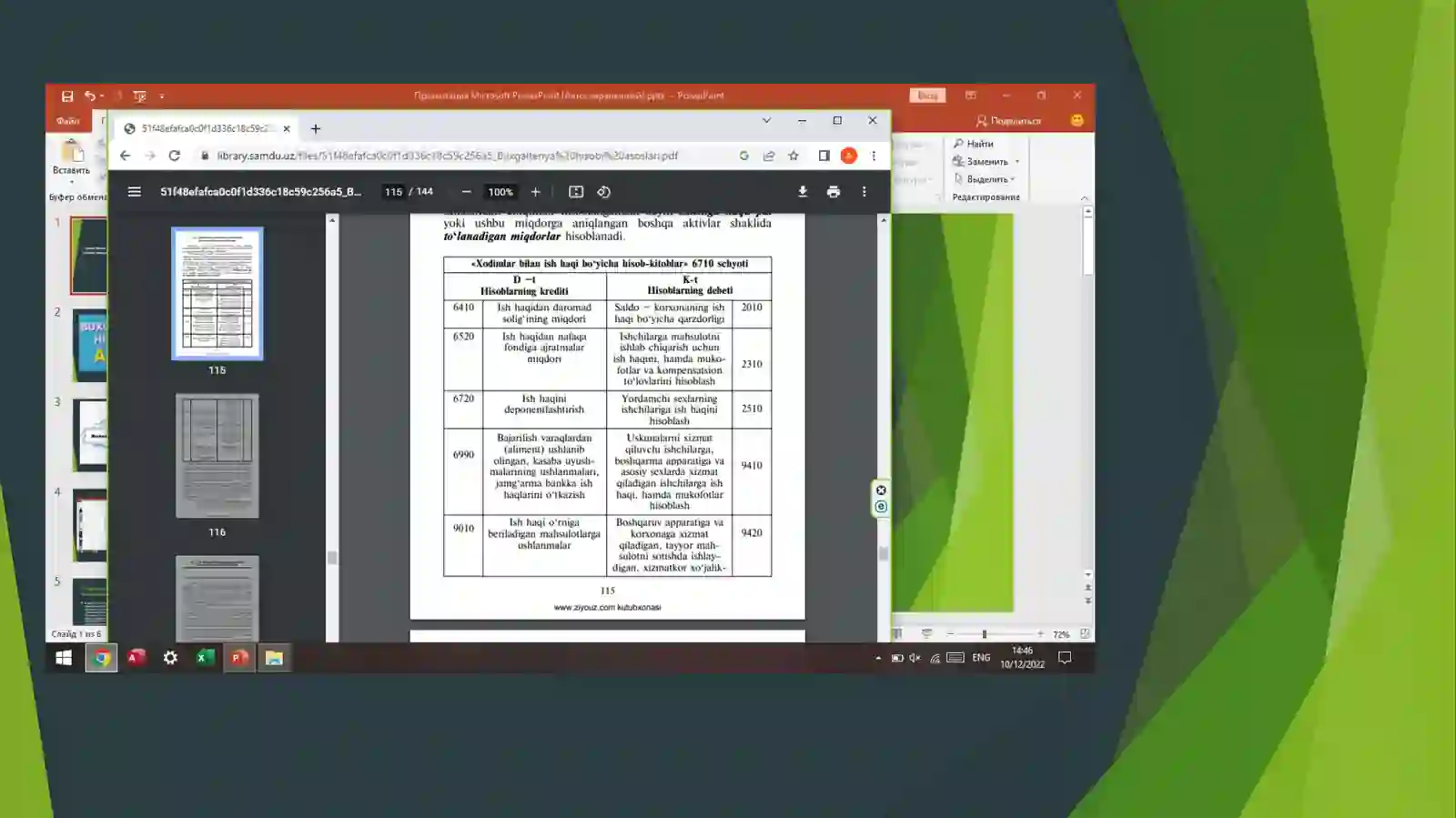Zoom out of the PDF page

(x=467, y=192)
